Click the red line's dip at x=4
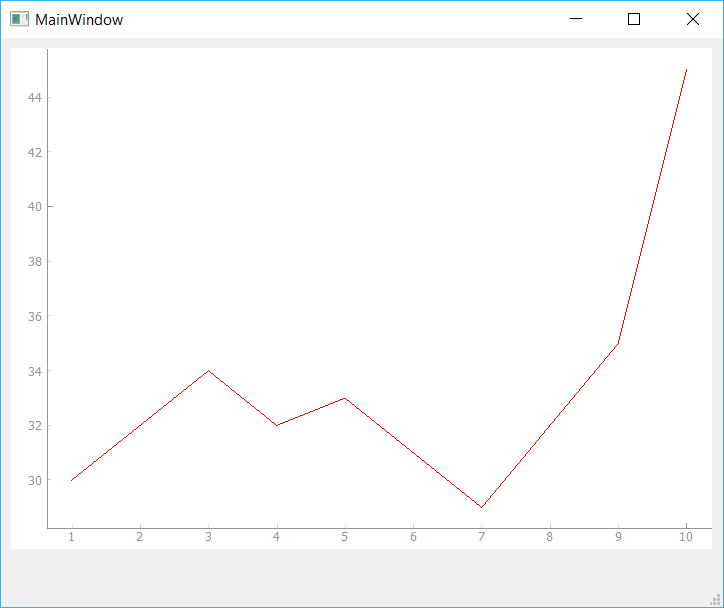This screenshot has height=608, width=724. pyautogui.click(x=277, y=425)
